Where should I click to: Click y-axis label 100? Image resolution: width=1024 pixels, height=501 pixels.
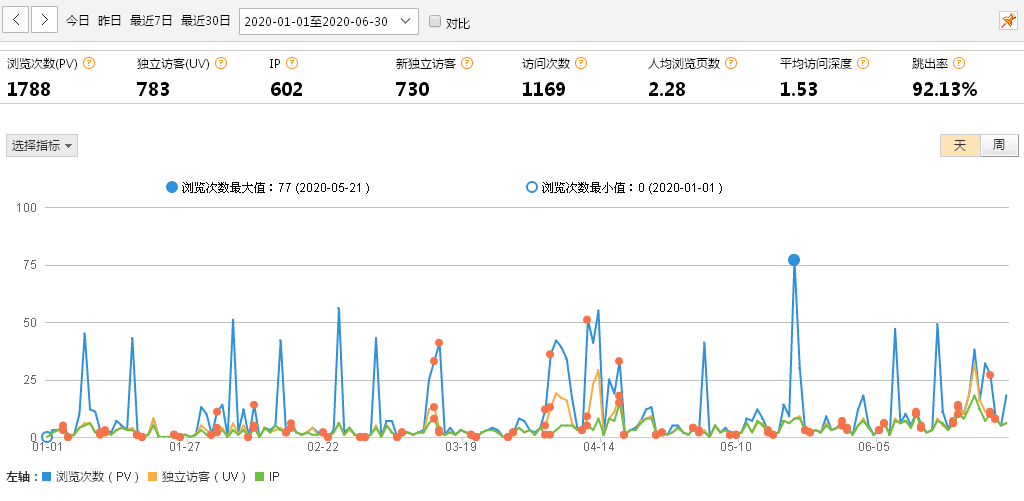(x=27, y=208)
